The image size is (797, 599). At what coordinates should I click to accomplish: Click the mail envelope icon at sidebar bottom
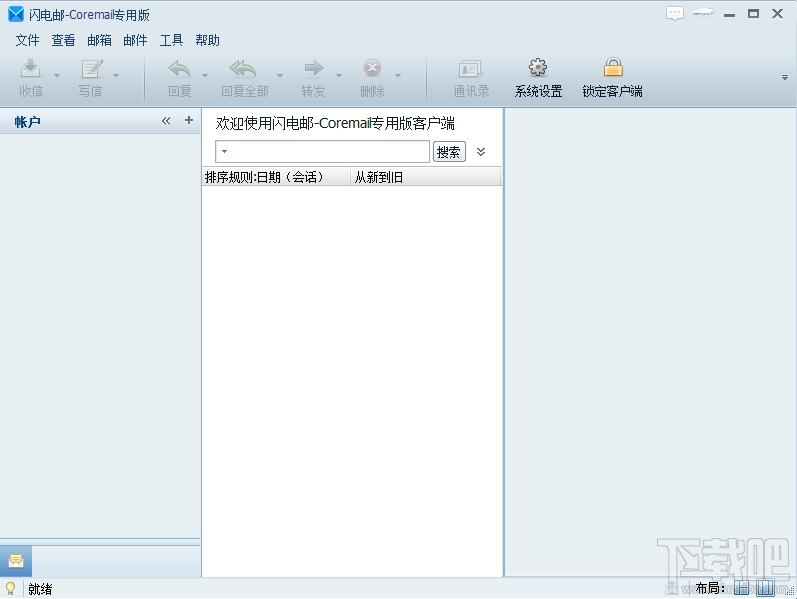point(16,561)
